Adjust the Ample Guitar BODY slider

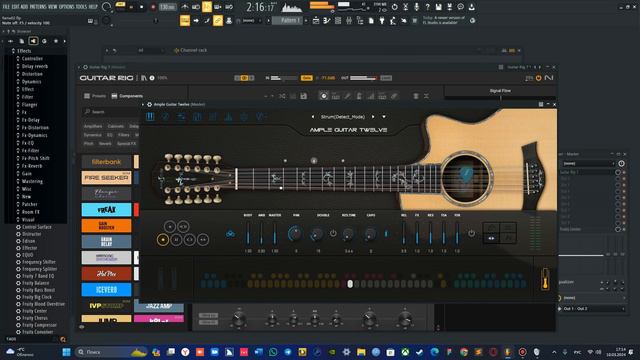tap(248, 234)
